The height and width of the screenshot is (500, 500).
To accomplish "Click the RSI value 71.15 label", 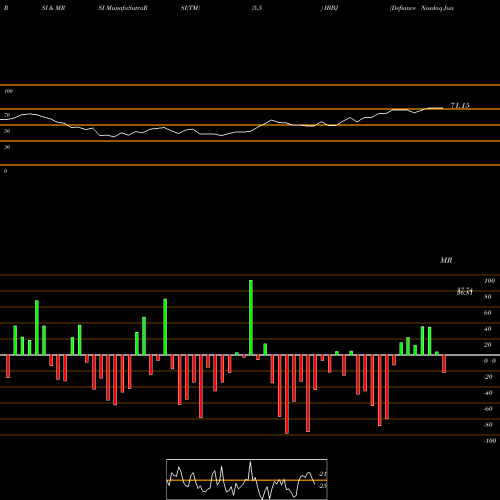I will [460, 106].
